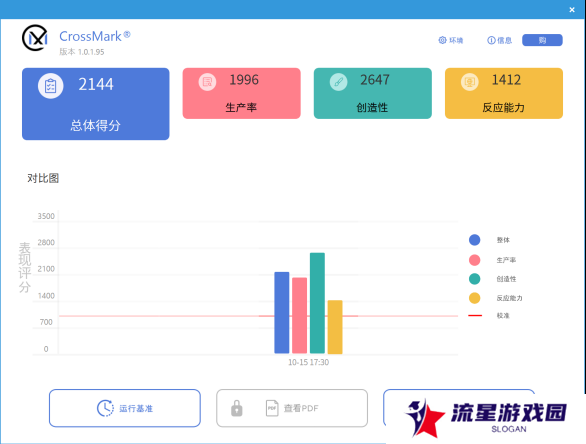Click the clipboard icon in overall score card
This screenshot has height=444, width=586.
[50, 86]
